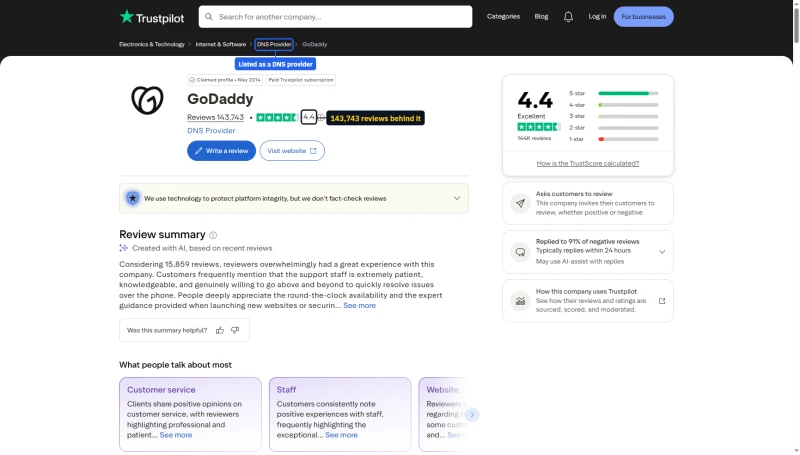Click Visit website button
This screenshot has height=455, width=800.
tap(292, 151)
